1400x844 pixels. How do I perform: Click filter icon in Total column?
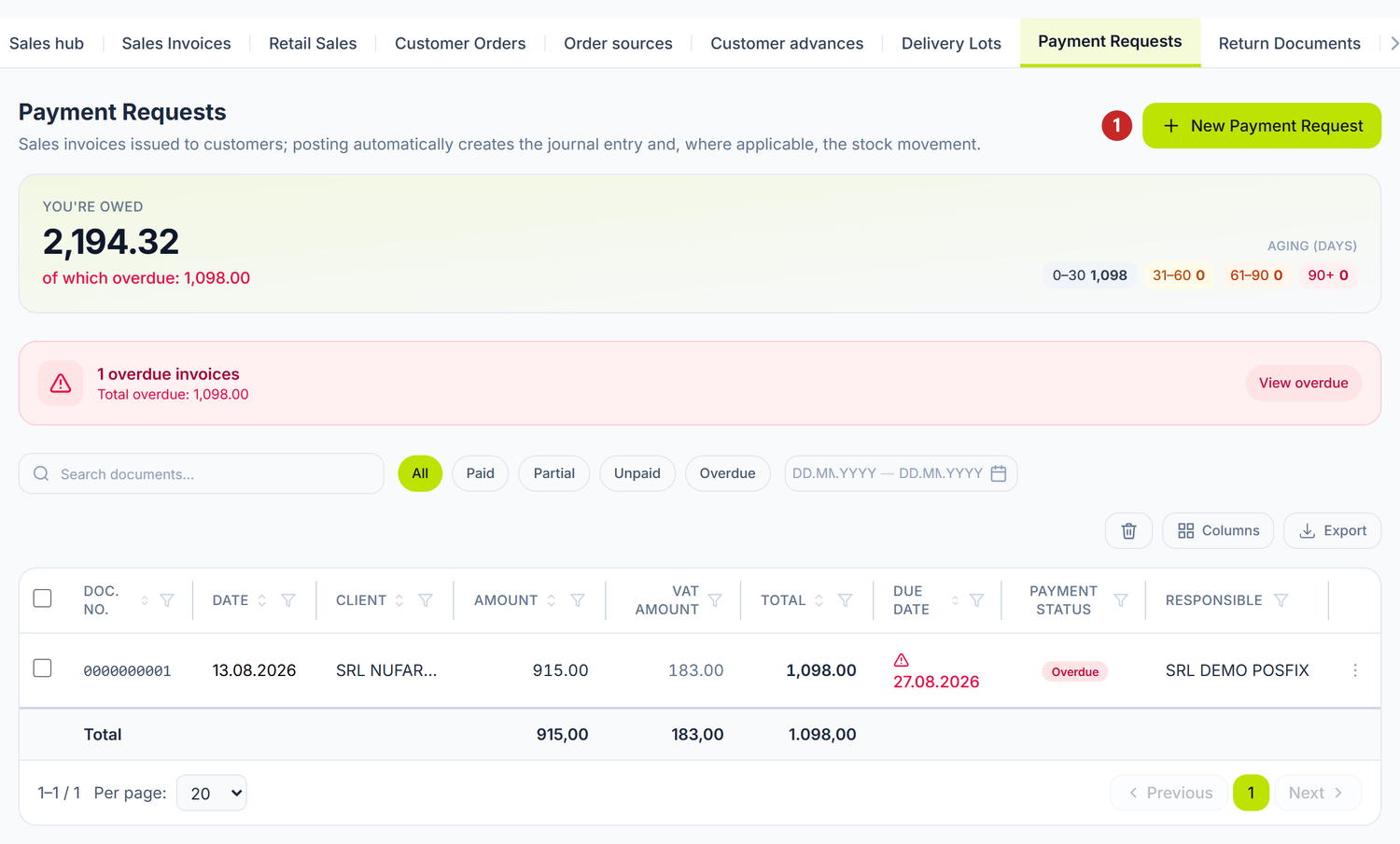845,600
